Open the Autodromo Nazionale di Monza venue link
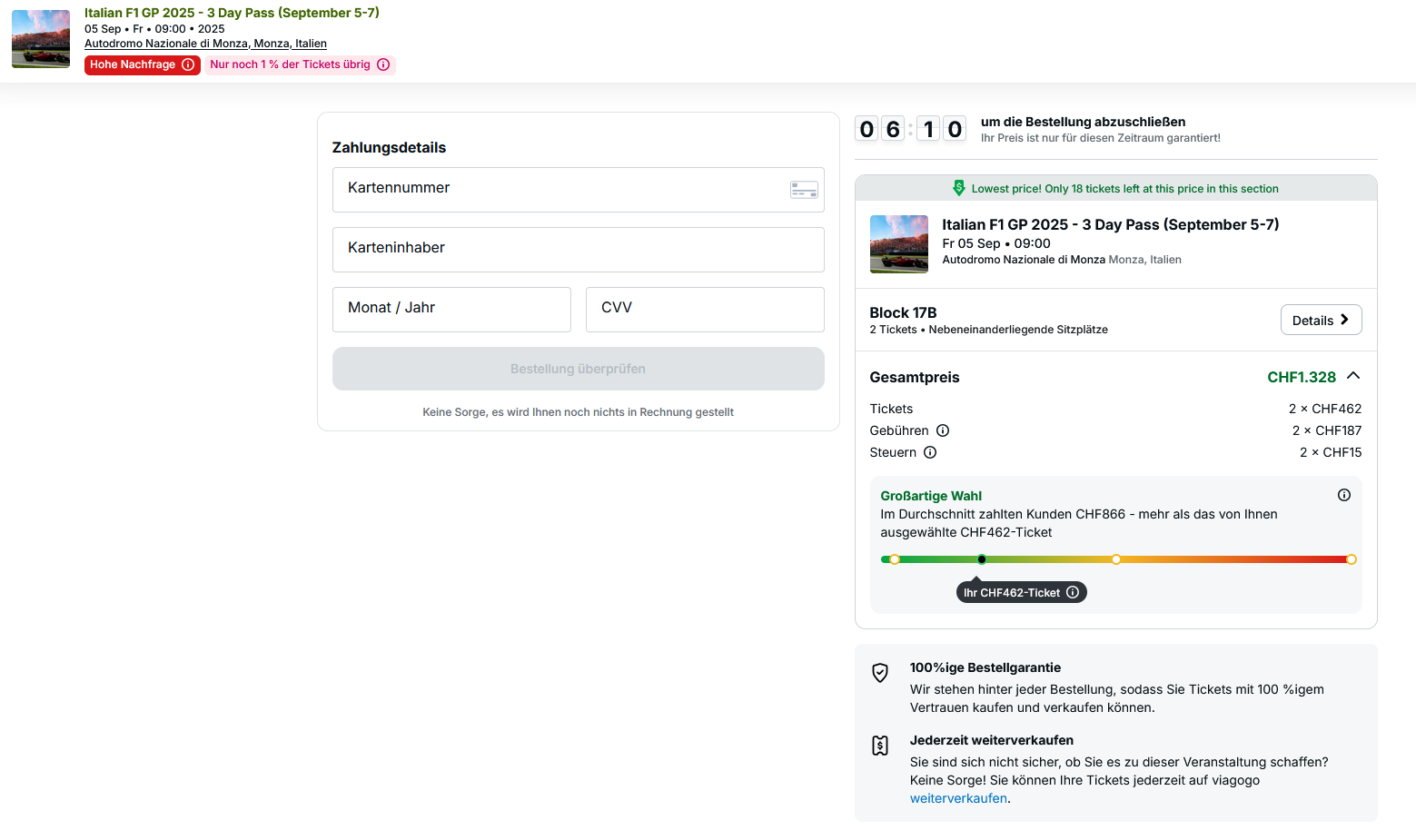 coord(205,44)
